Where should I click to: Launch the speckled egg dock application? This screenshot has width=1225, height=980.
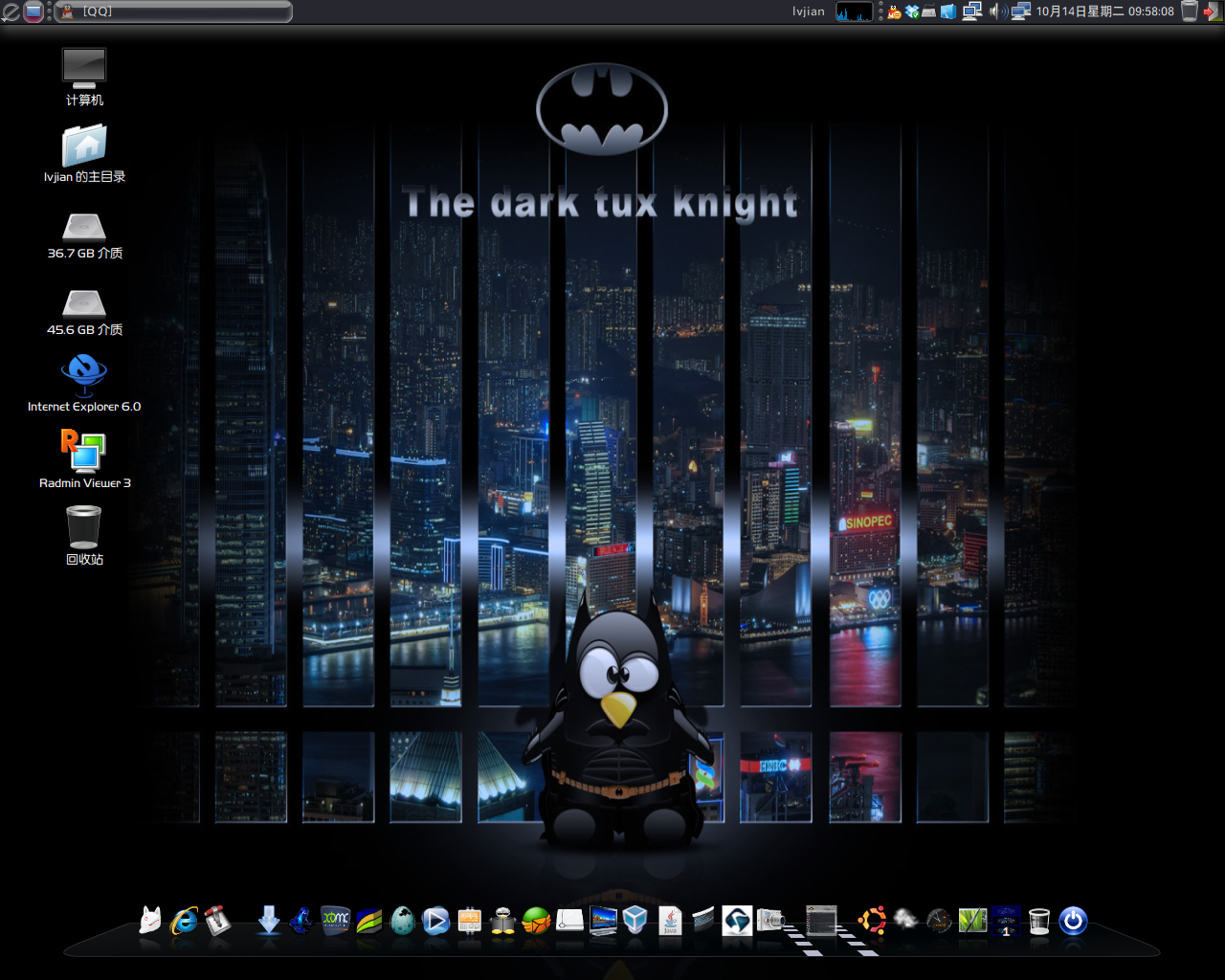pos(403,921)
